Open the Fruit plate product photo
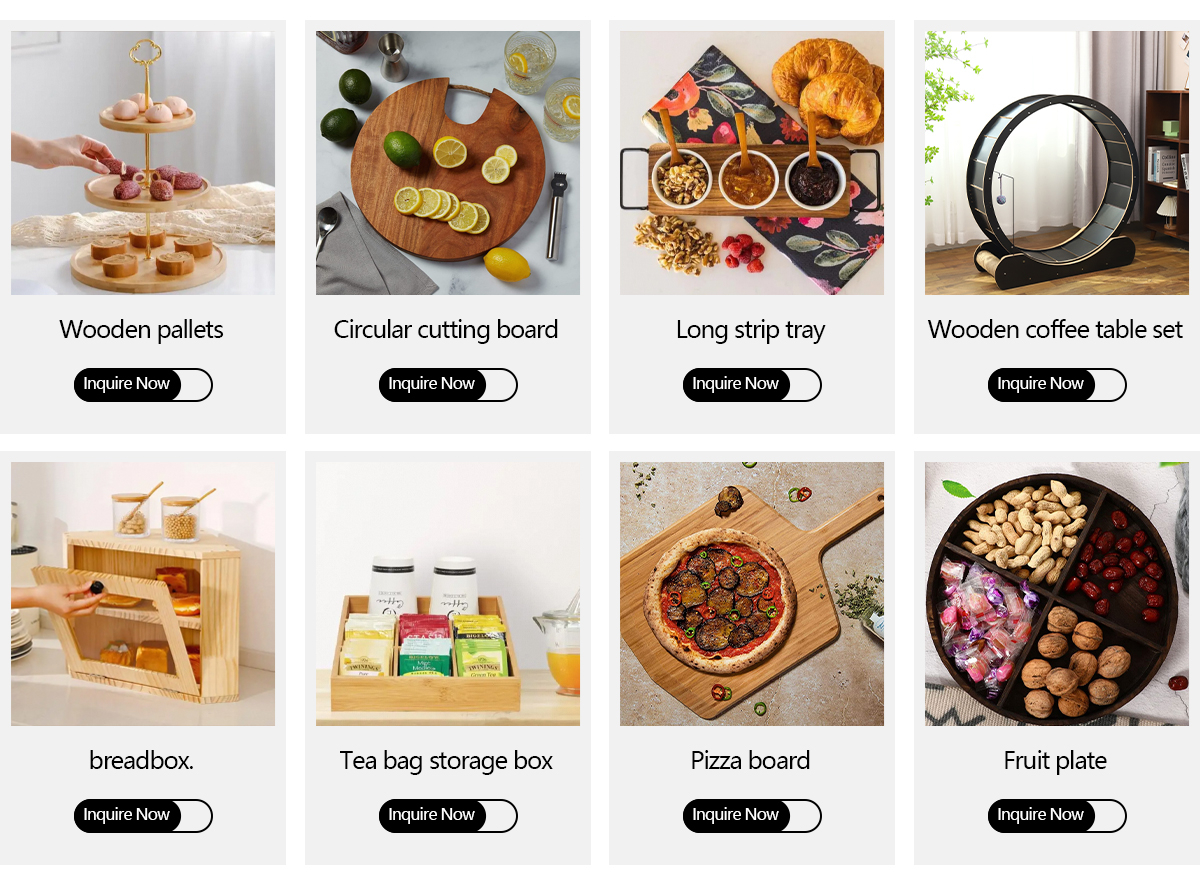1200x892 pixels. [x=1057, y=594]
